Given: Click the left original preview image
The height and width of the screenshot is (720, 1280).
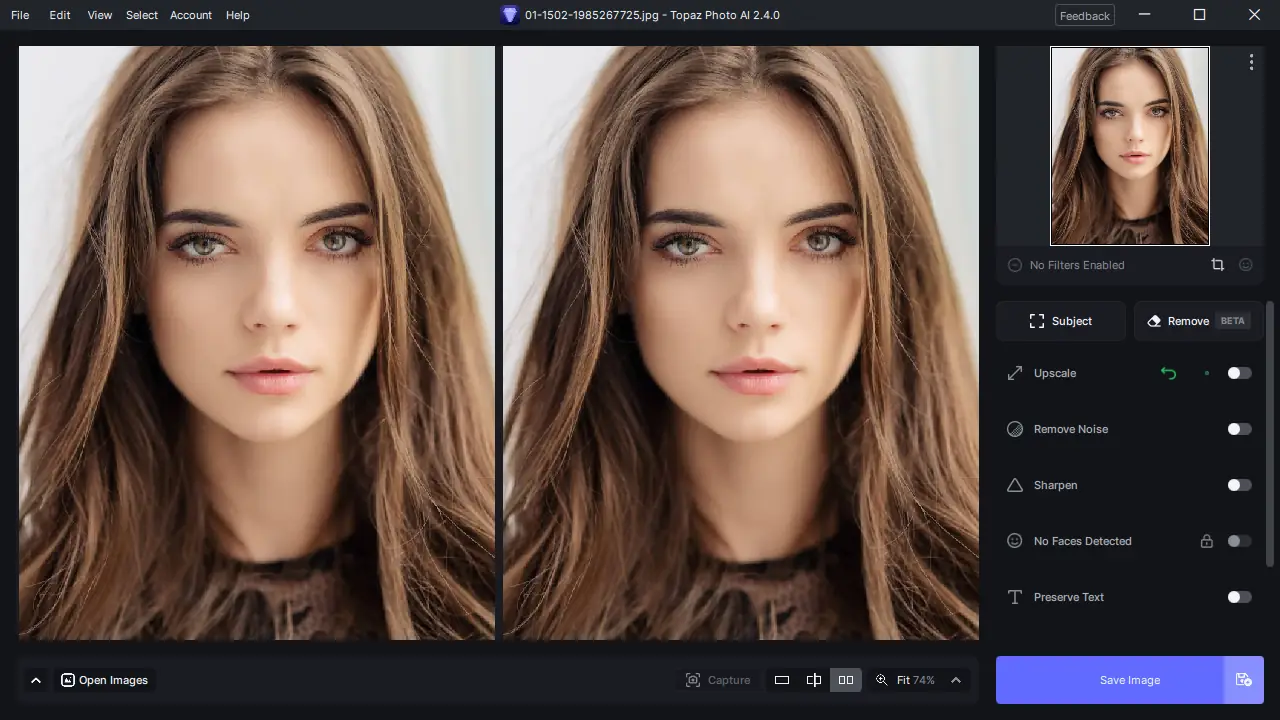Looking at the screenshot, I should [x=257, y=343].
